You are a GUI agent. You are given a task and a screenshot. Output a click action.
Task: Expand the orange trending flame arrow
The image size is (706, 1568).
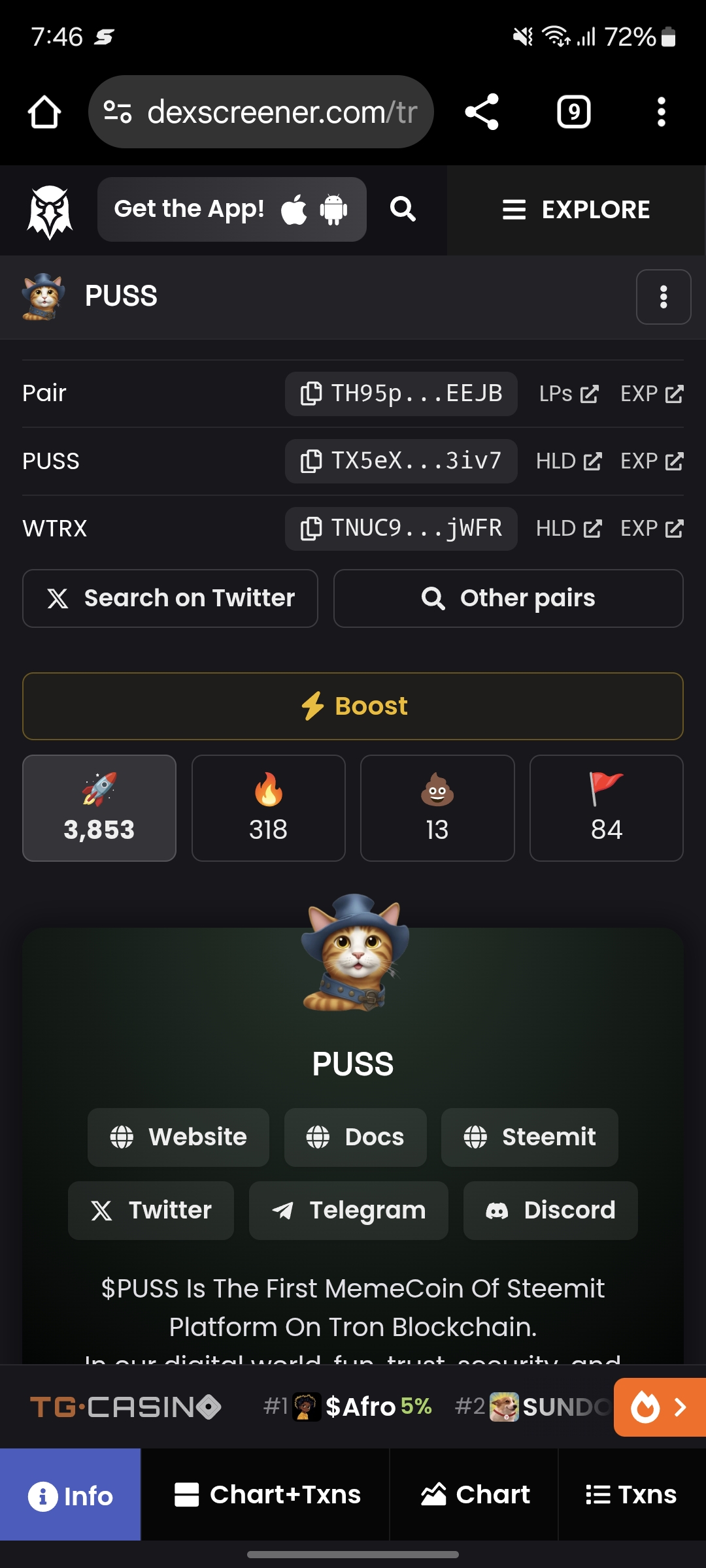[x=660, y=1407]
